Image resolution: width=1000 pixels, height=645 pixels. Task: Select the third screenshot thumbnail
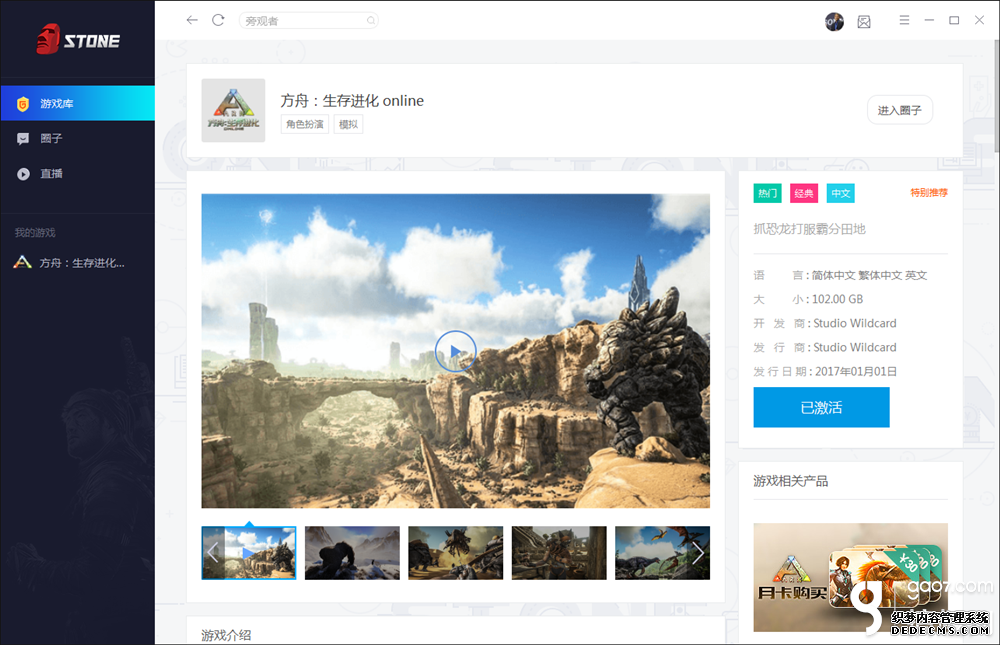point(455,552)
